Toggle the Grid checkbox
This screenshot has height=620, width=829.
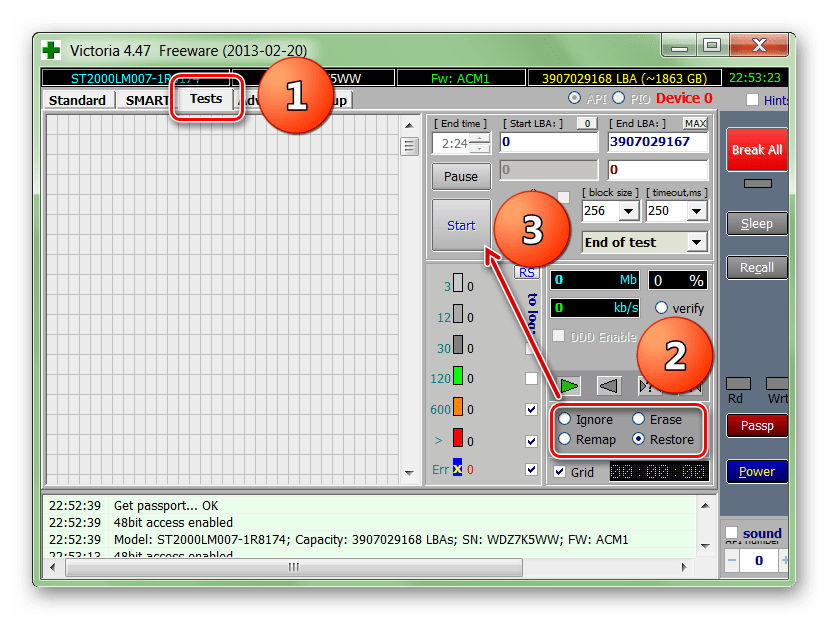559,472
